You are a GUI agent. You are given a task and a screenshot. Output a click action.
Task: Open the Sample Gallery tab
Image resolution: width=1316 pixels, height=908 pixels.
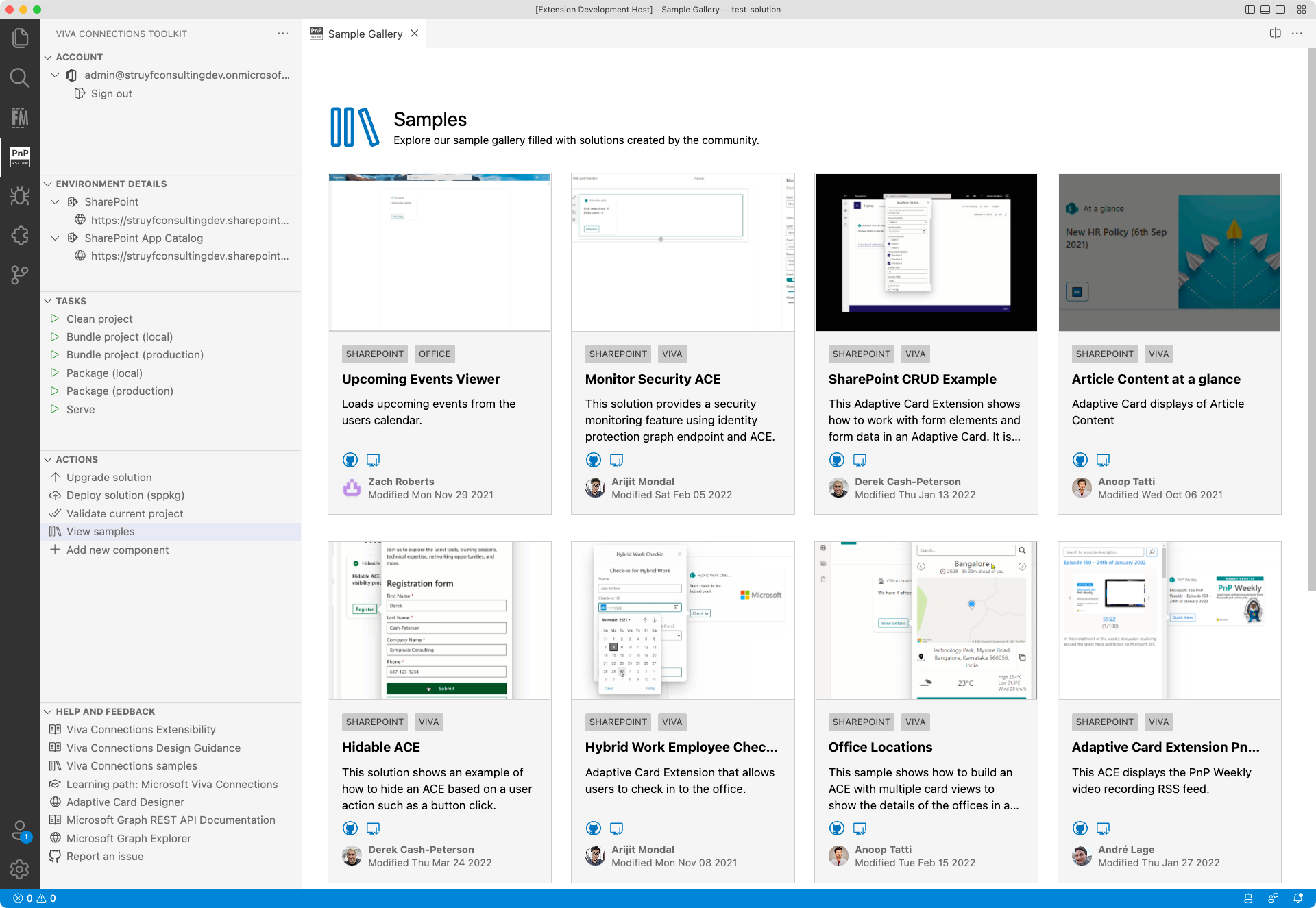366,33
